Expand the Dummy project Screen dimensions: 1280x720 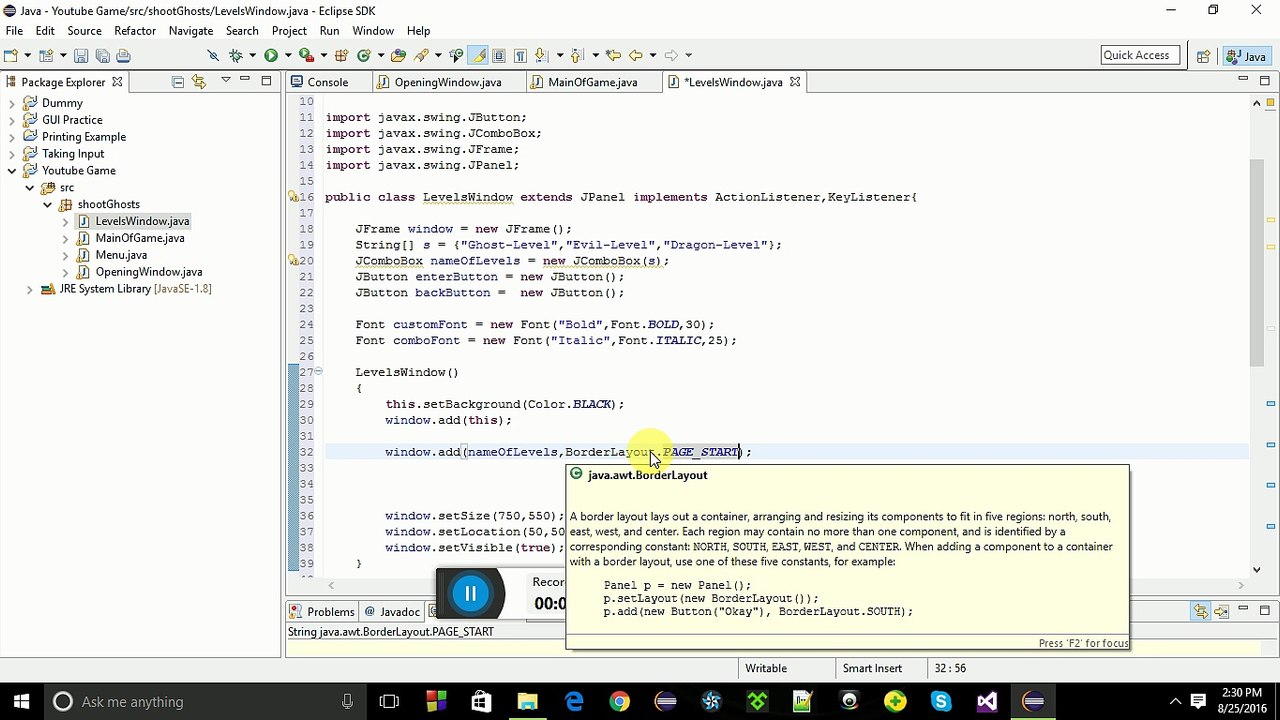coord(12,103)
